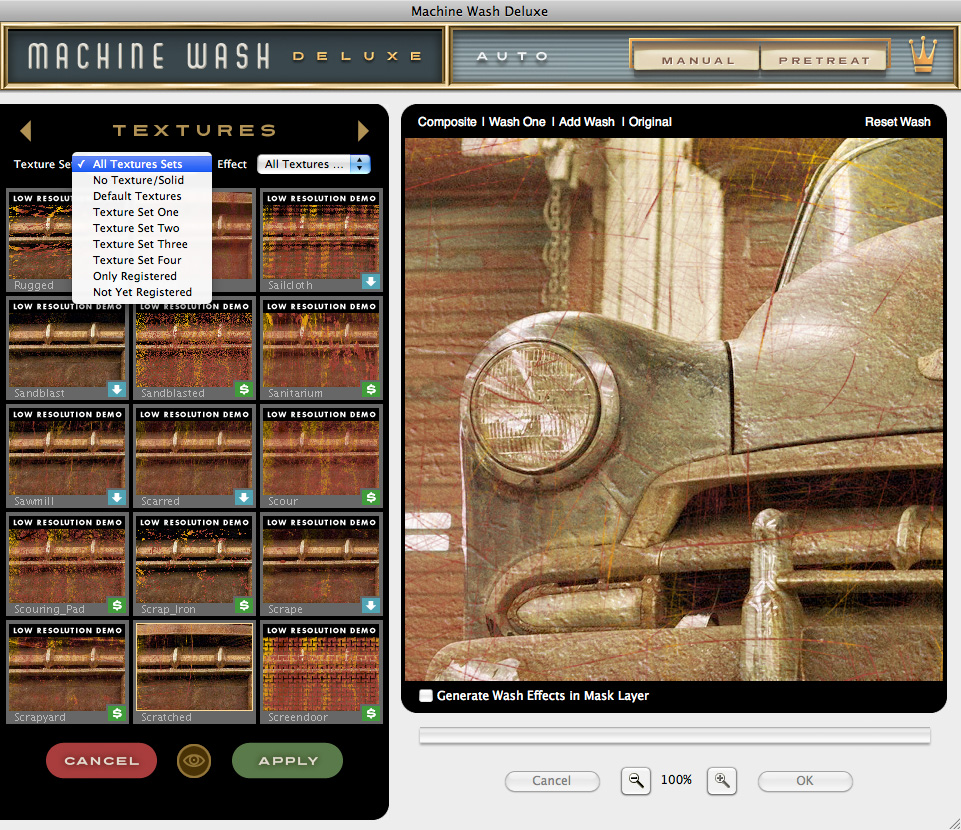
Task: Switch to Manual mode
Action: tap(697, 60)
